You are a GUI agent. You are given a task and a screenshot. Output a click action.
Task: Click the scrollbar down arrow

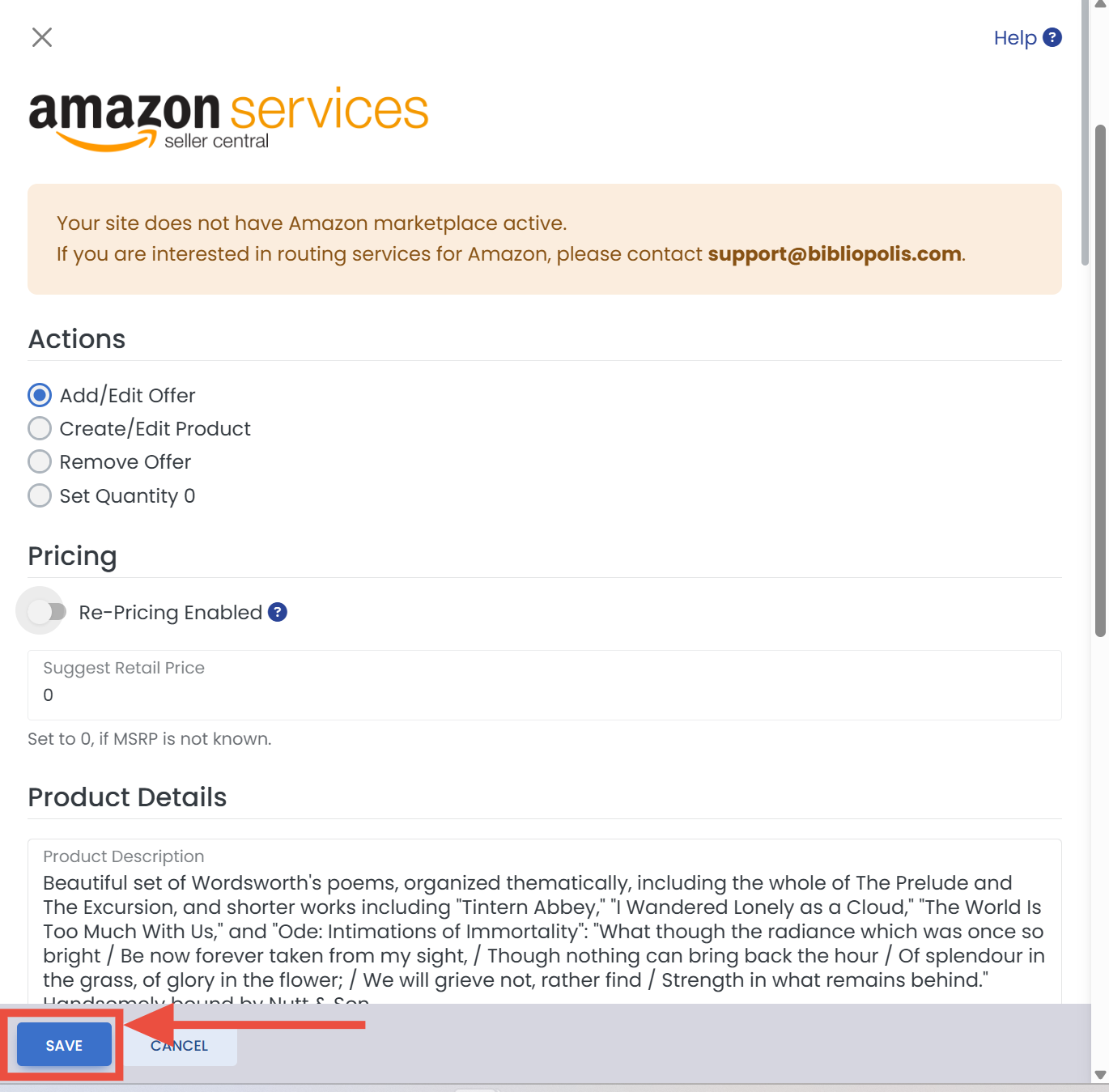1100,1075
